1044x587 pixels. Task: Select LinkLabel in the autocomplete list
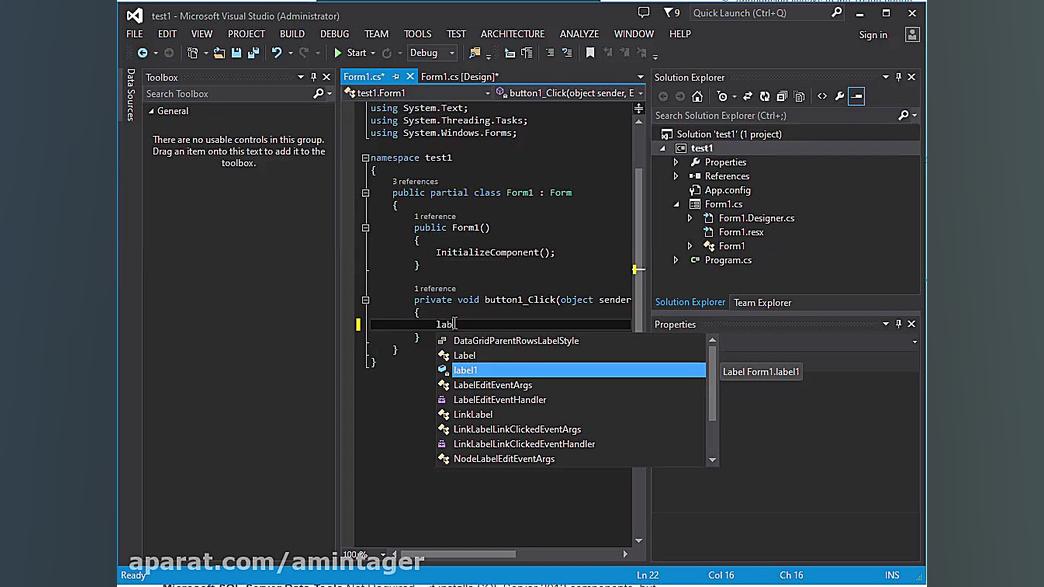tap(473, 415)
